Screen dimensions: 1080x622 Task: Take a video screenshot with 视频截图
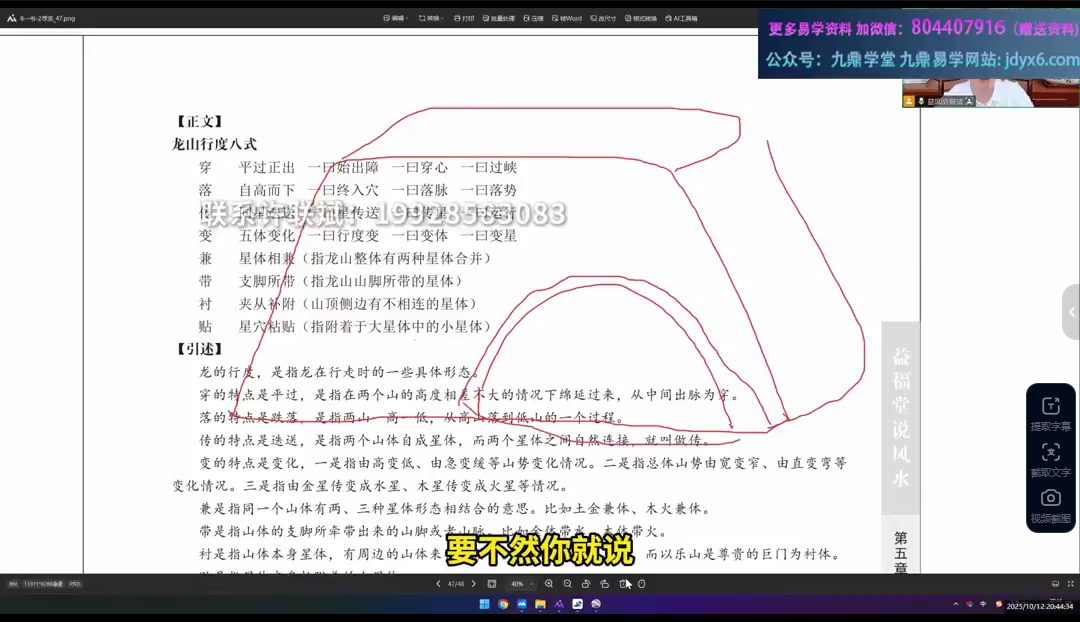click(x=1050, y=504)
